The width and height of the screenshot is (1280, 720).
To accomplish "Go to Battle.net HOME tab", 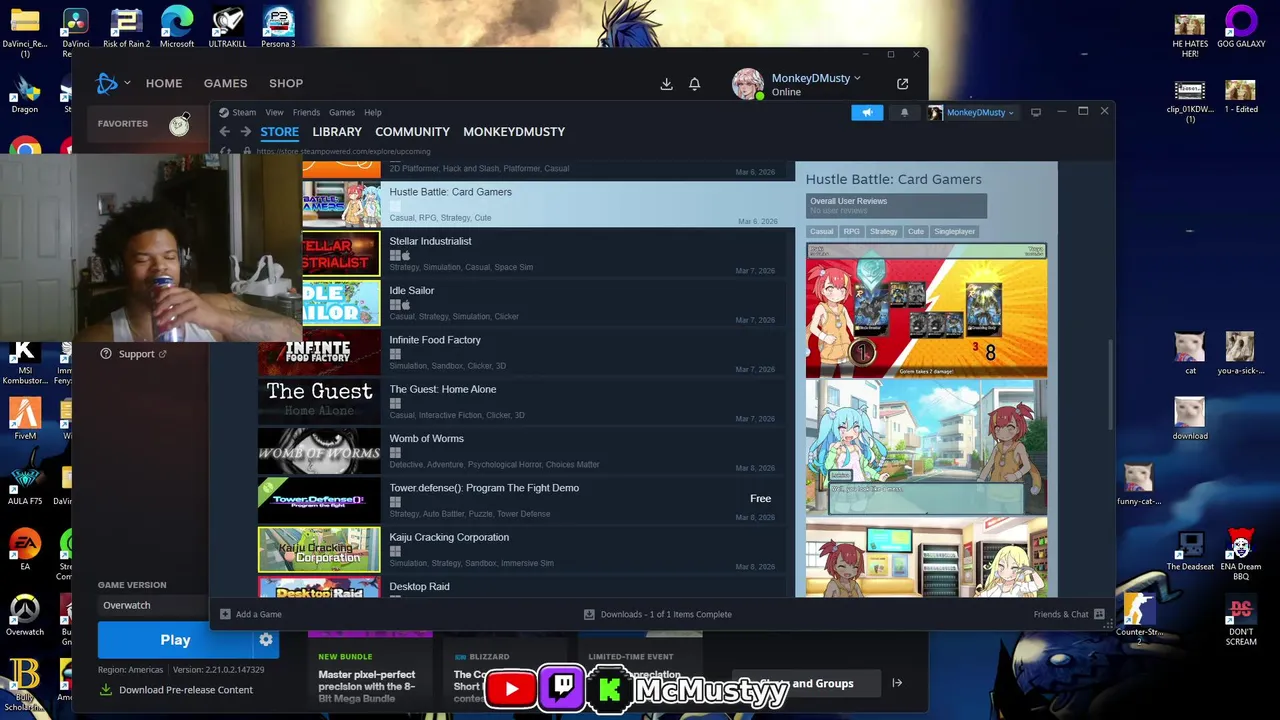I will 164,83.
